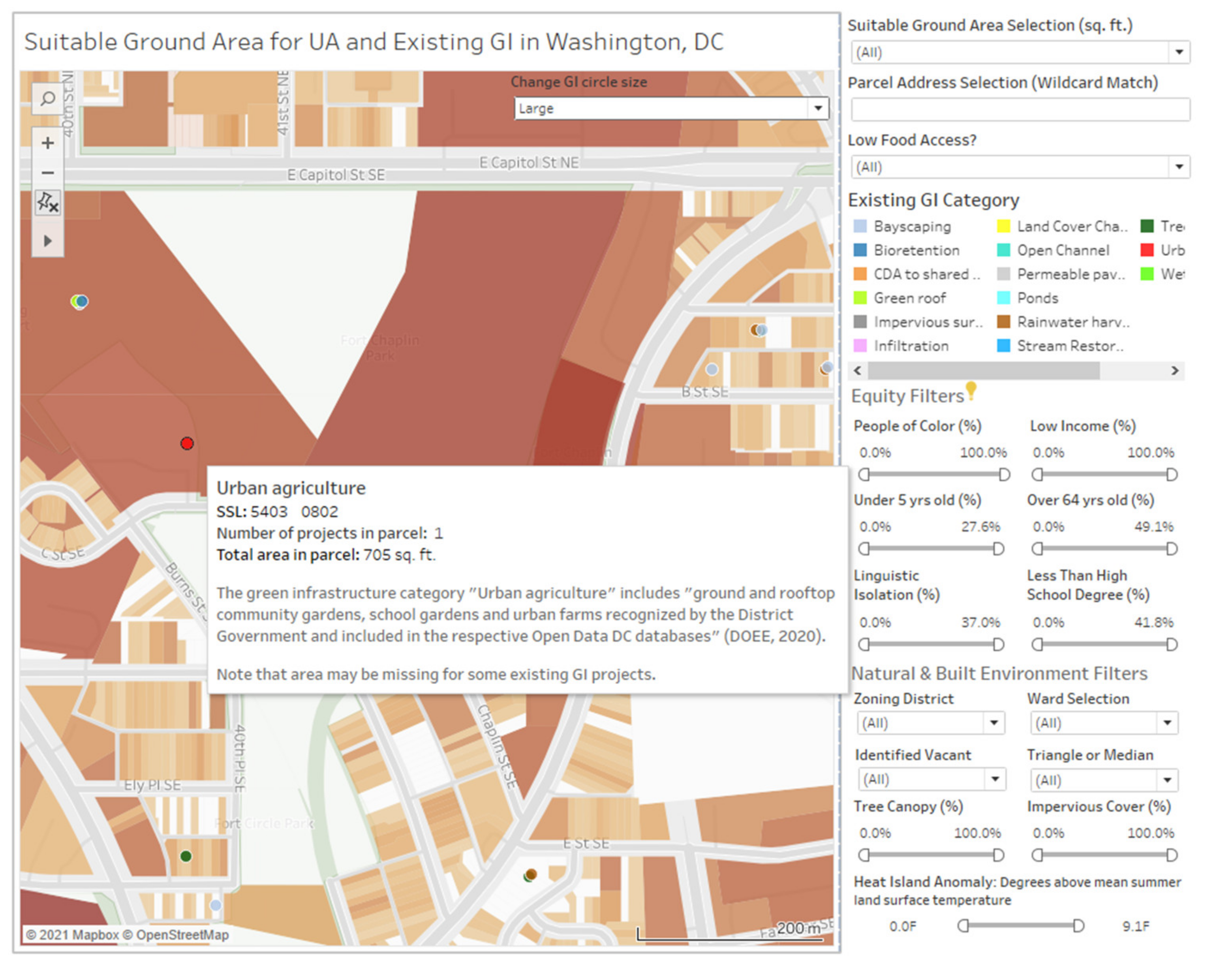
Task: Click the dark green tree marker on map
Action: coord(186,856)
